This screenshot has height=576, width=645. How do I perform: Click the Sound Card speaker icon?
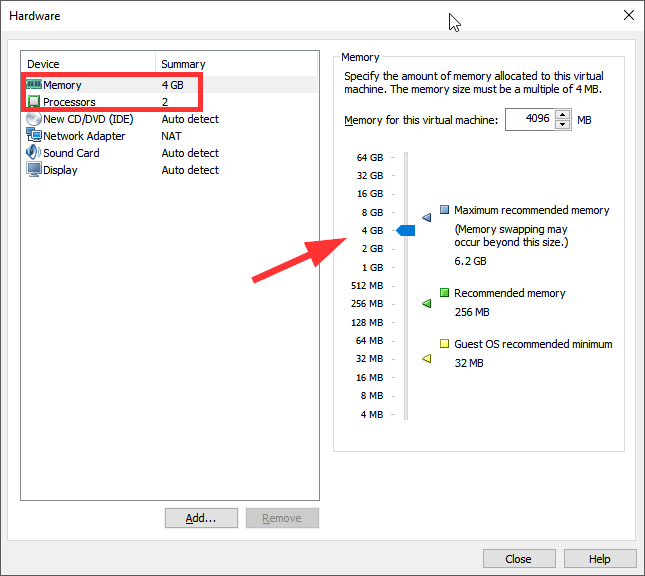click(x=33, y=152)
